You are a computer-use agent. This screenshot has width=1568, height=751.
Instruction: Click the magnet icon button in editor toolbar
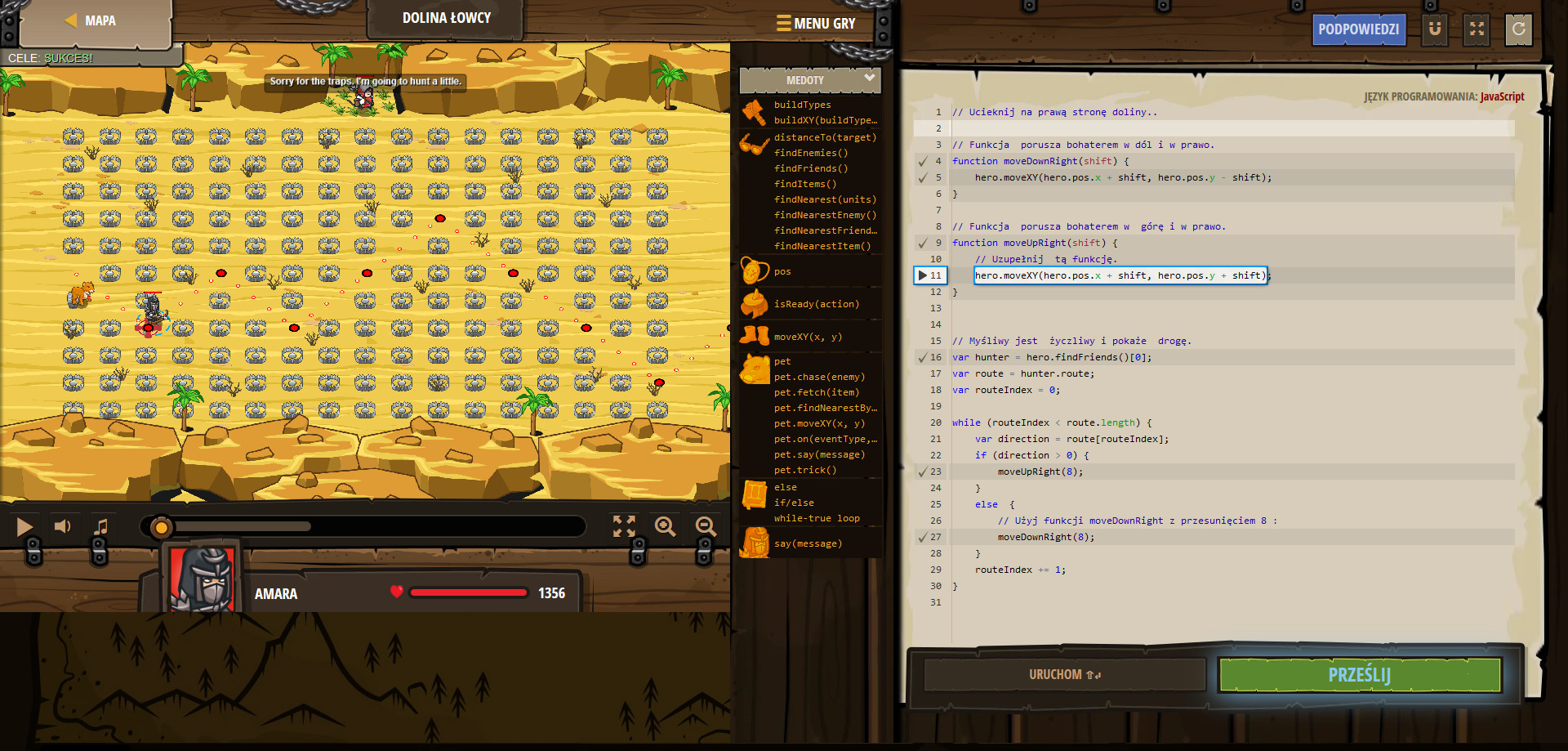click(1435, 29)
